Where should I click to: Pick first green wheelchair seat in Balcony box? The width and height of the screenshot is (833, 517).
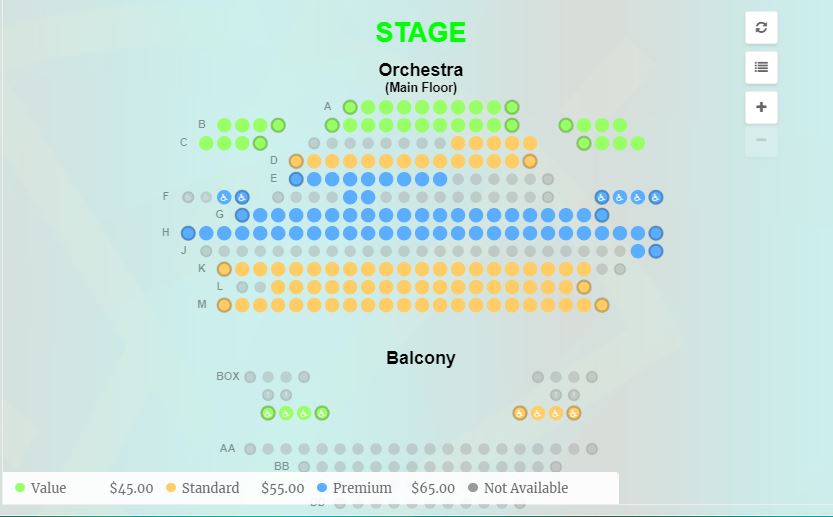pos(268,413)
